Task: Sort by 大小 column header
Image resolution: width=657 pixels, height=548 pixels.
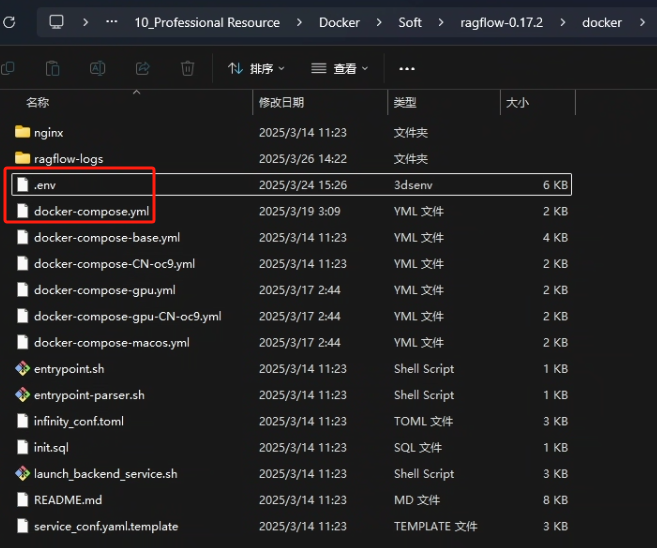Action: (517, 103)
